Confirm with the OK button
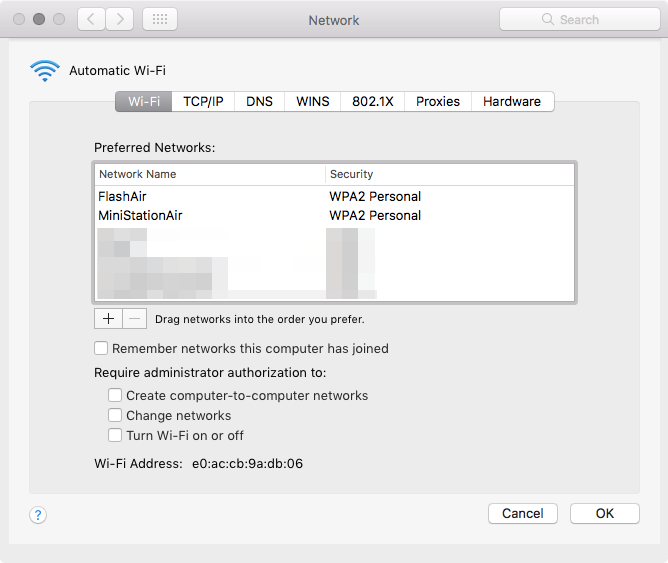The width and height of the screenshot is (668, 563). 604,513
